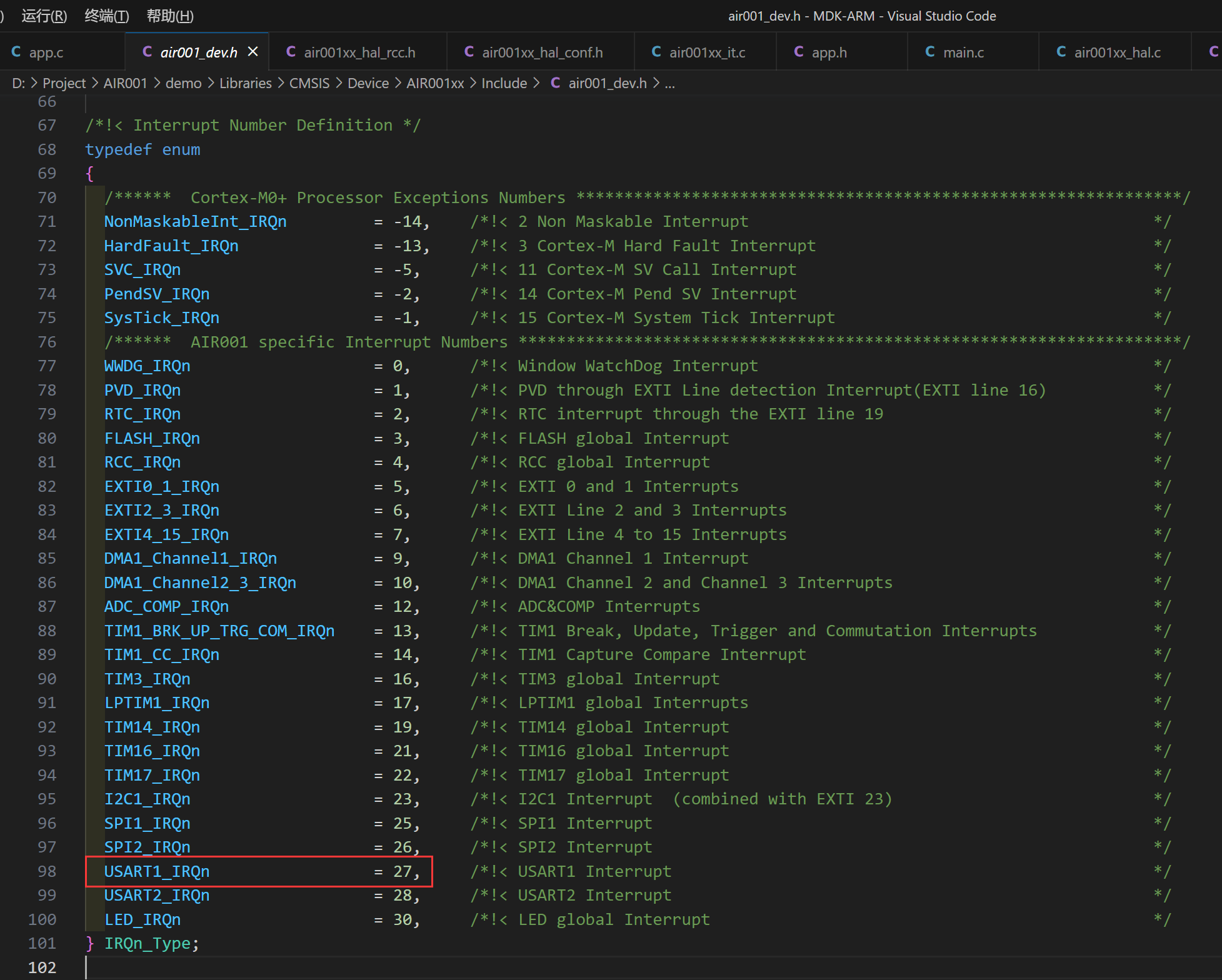Screen dimensions: 1222x980
Task: Close the air001_dev.h tab
Action: [253, 52]
